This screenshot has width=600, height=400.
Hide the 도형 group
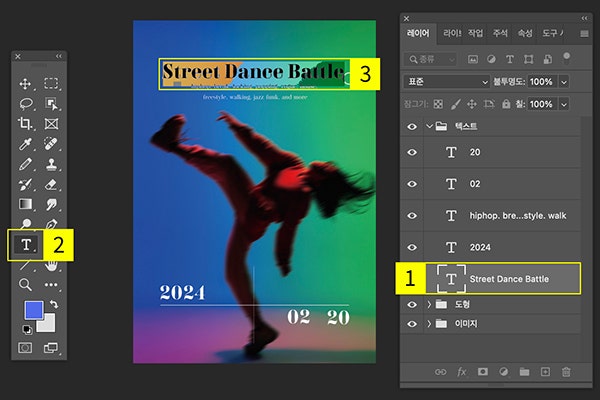(x=412, y=305)
